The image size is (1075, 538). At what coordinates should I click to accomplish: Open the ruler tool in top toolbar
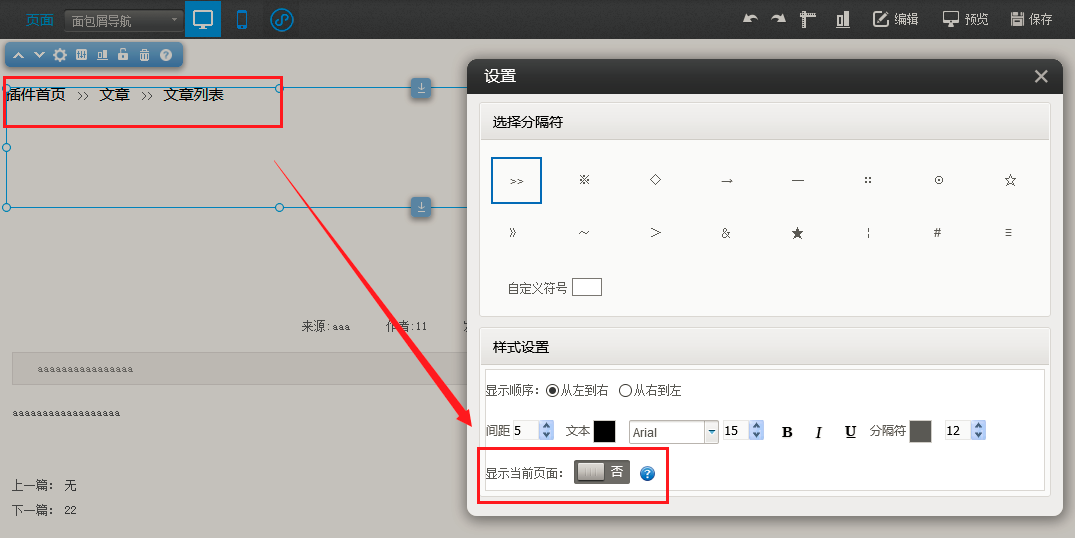pos(808,19)
